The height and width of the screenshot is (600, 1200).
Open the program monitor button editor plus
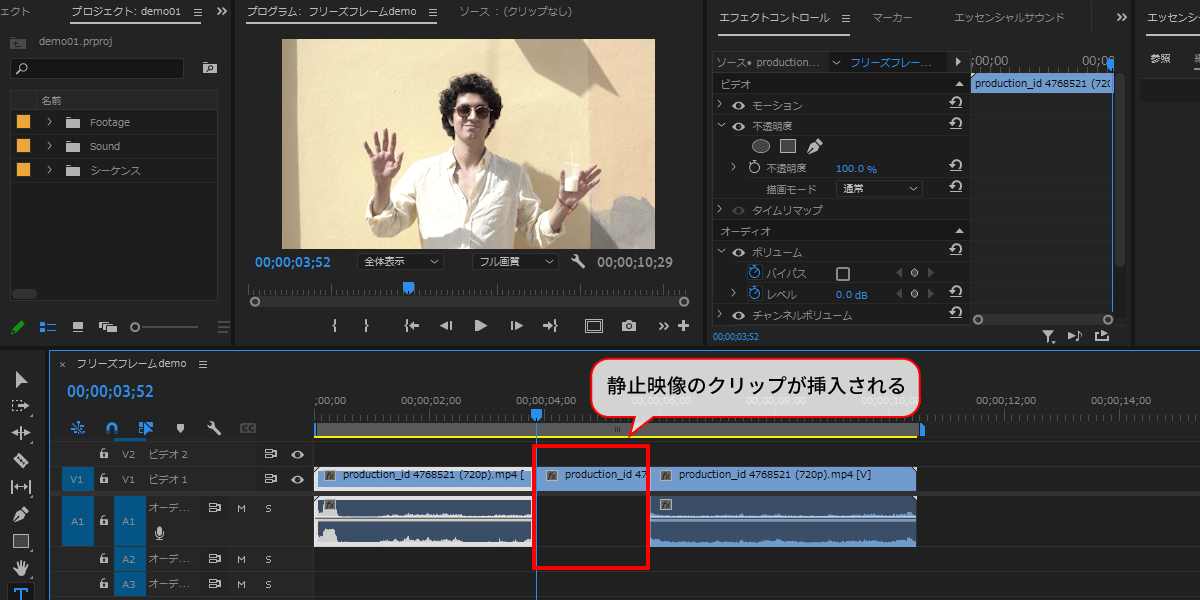tap(684, 325)
